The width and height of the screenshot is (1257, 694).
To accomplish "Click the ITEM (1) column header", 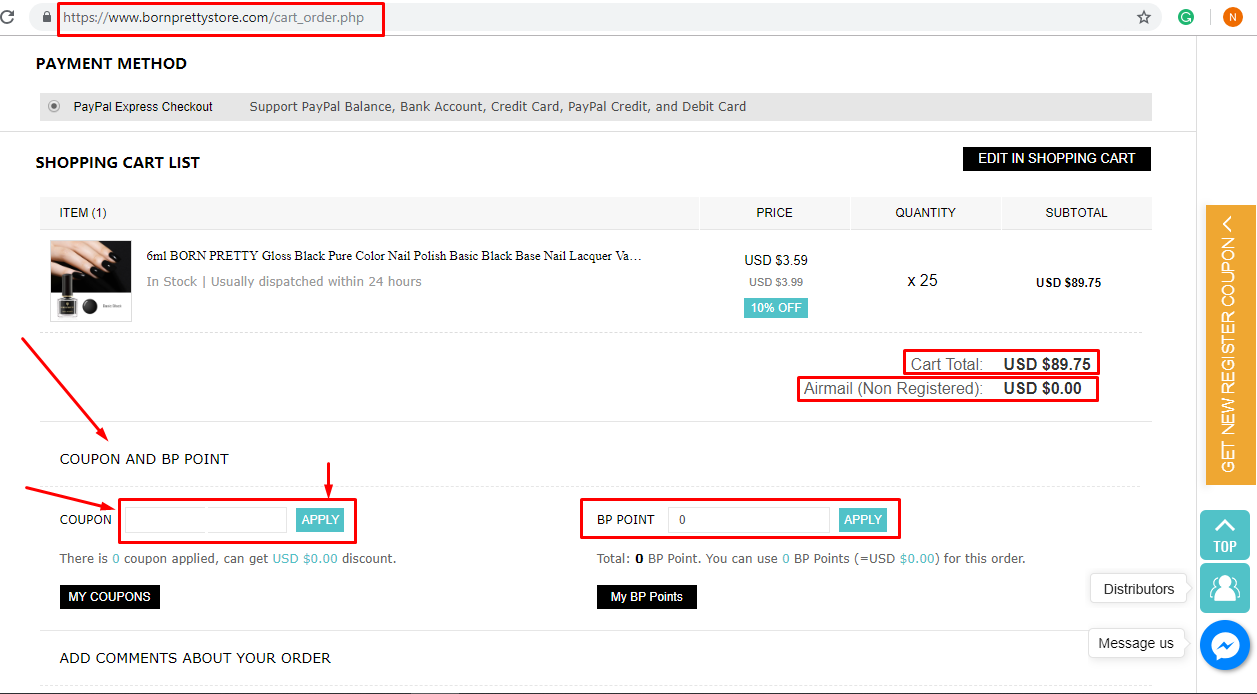I will click(x=83, y=212).
